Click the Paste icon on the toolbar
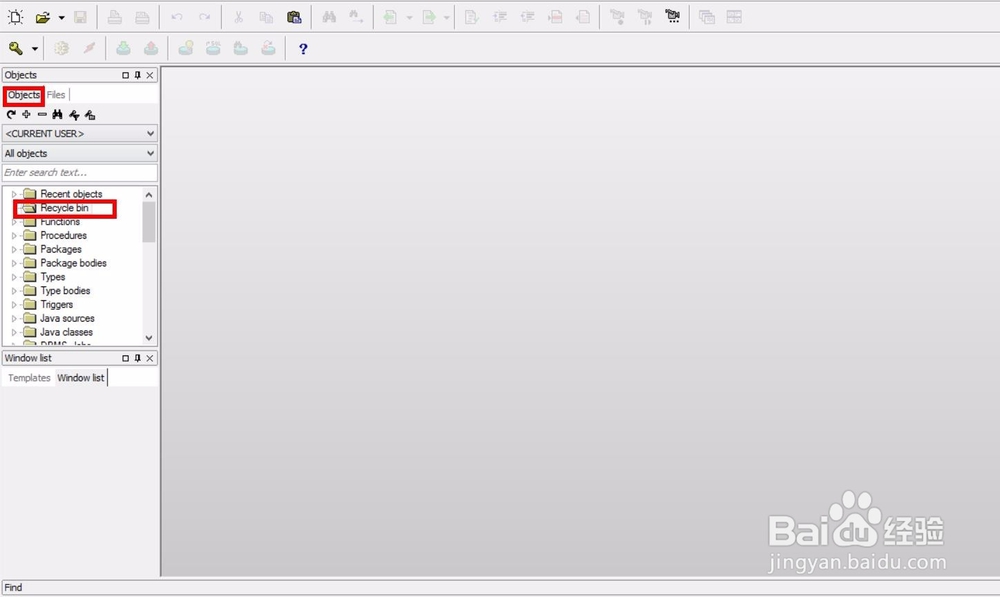Image resolution: width=1000 pixels, height=597 pixels. coord(293,15)
